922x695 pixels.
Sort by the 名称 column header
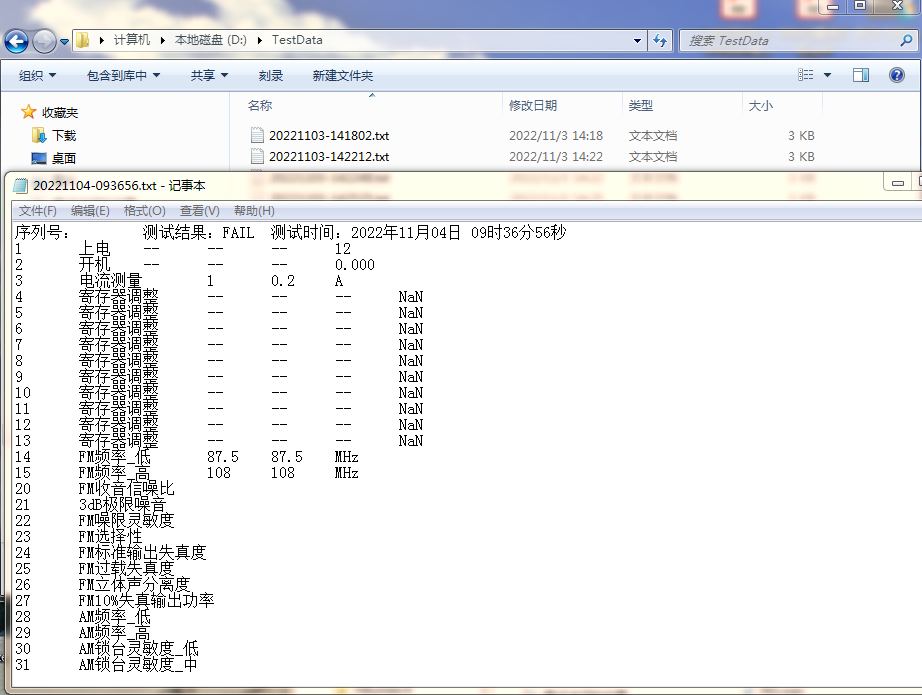point(260,105)
